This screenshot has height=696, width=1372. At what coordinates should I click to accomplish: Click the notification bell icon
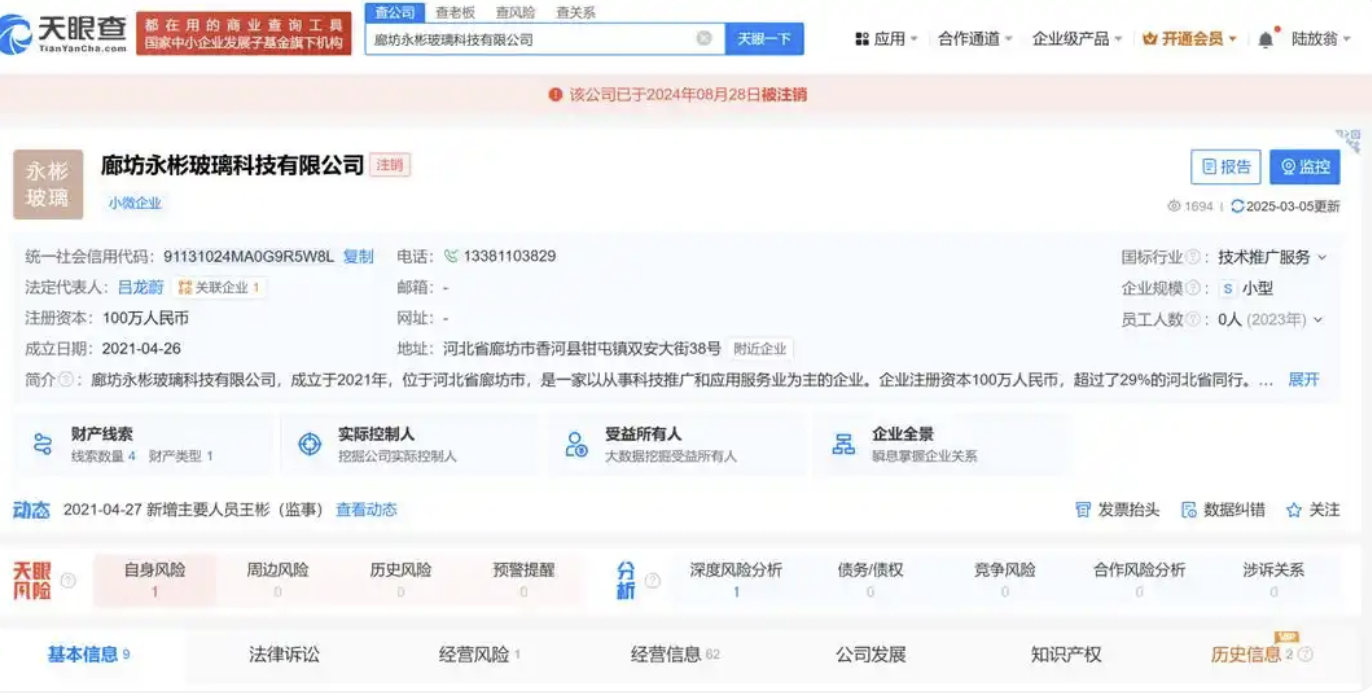(1265, 39)
